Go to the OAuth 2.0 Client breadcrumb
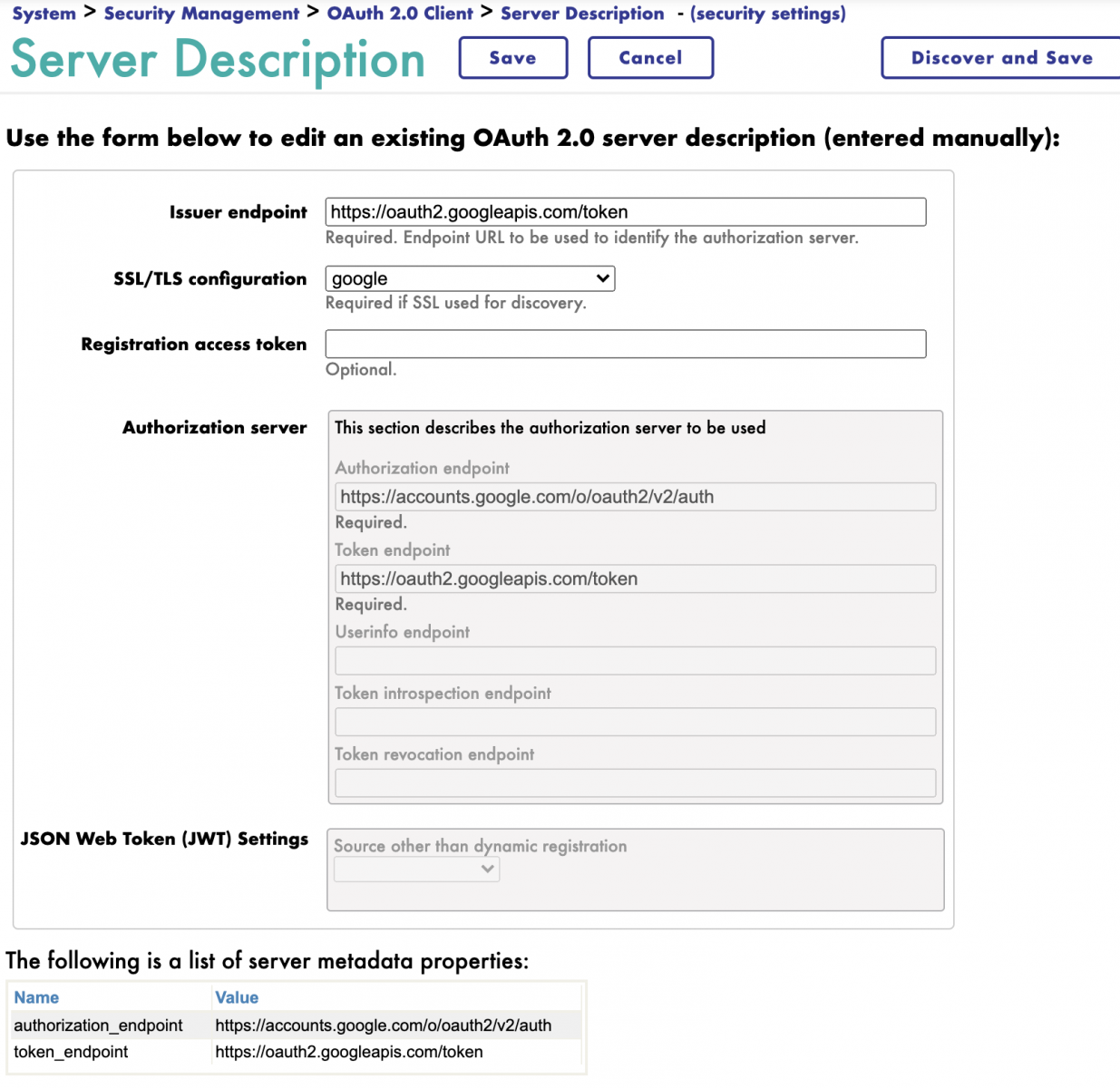Viewport: 1120px width, 1088px height. [x=400, y=14]
